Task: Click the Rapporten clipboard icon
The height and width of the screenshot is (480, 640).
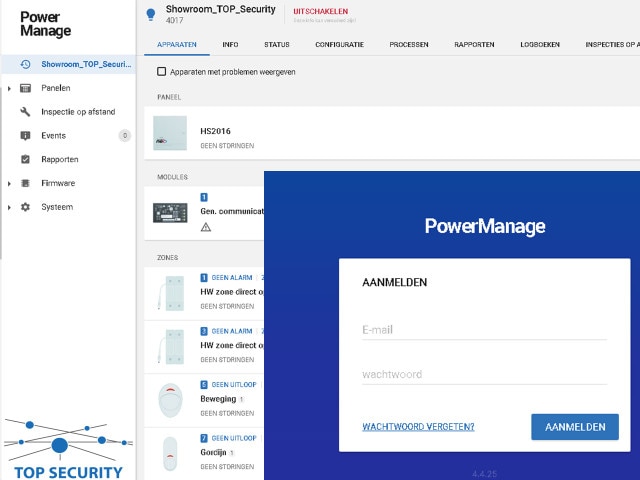Action: coord(25,159)
